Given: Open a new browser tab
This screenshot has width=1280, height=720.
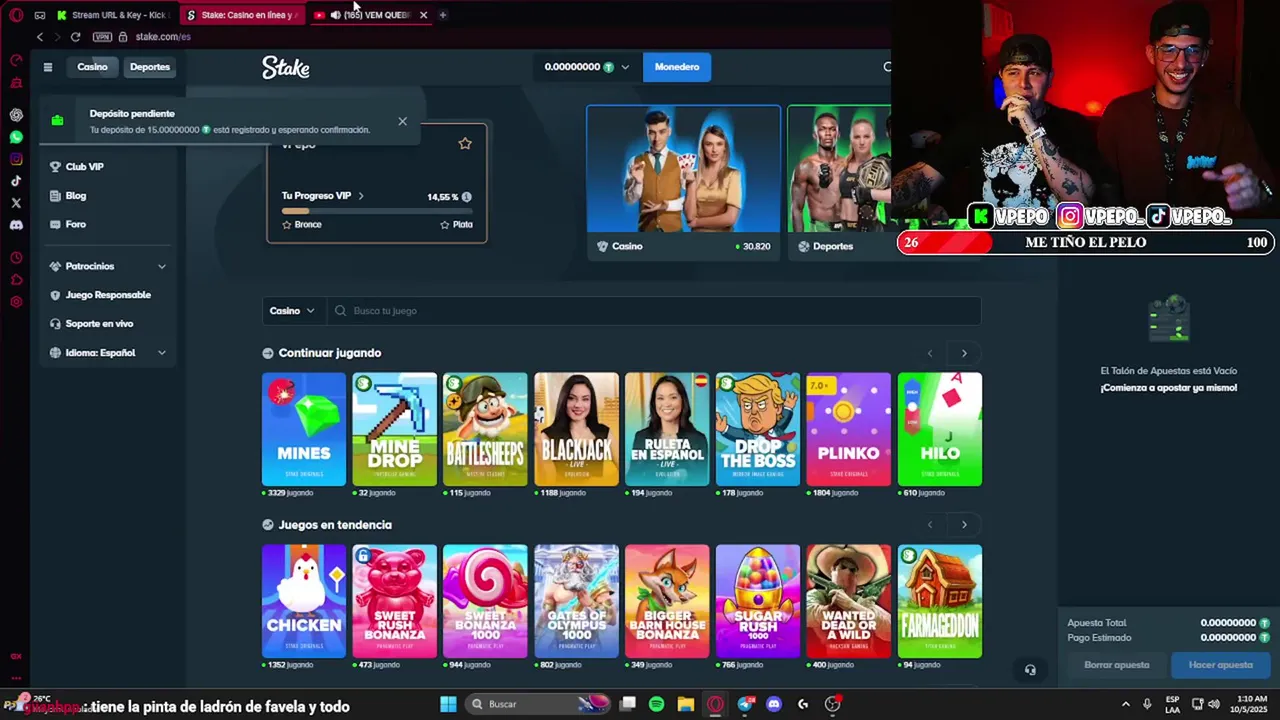Looking at the screenshot, I should (x=443, y=15).
